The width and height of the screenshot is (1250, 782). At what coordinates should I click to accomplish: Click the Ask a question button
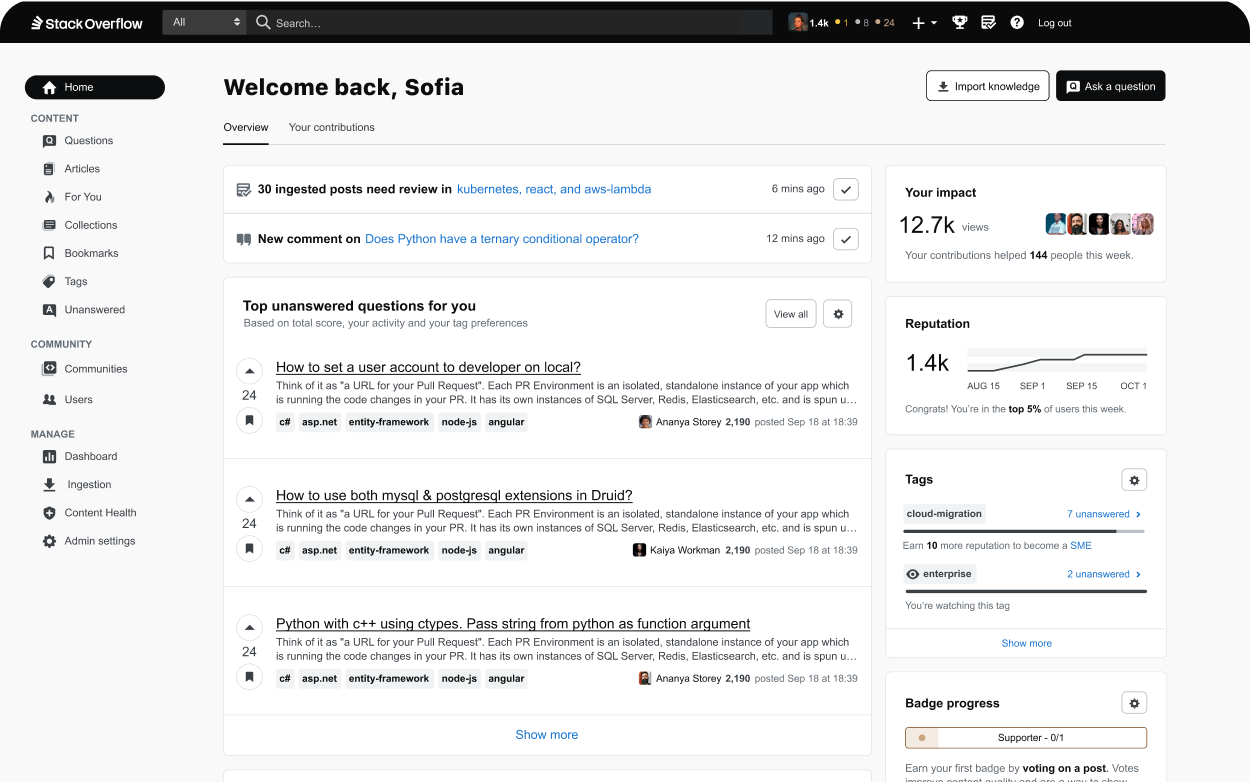coord(1110,86)
